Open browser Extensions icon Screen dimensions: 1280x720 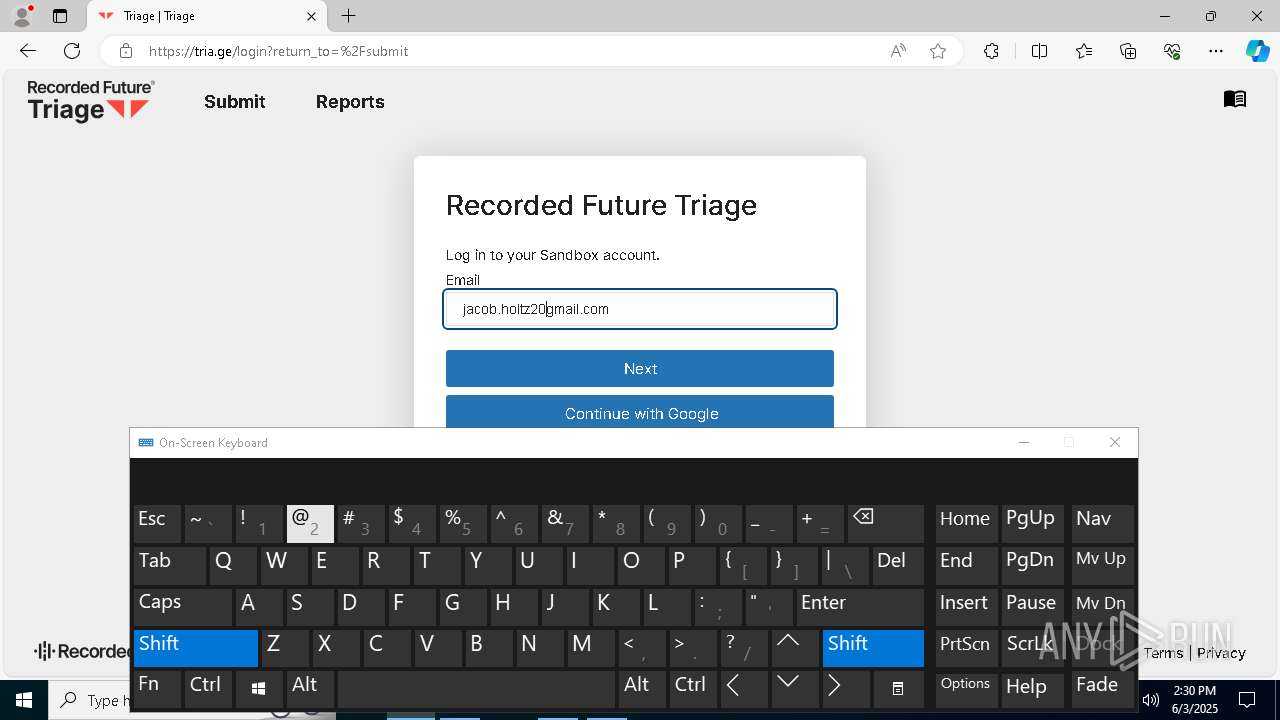pos(991,51)
